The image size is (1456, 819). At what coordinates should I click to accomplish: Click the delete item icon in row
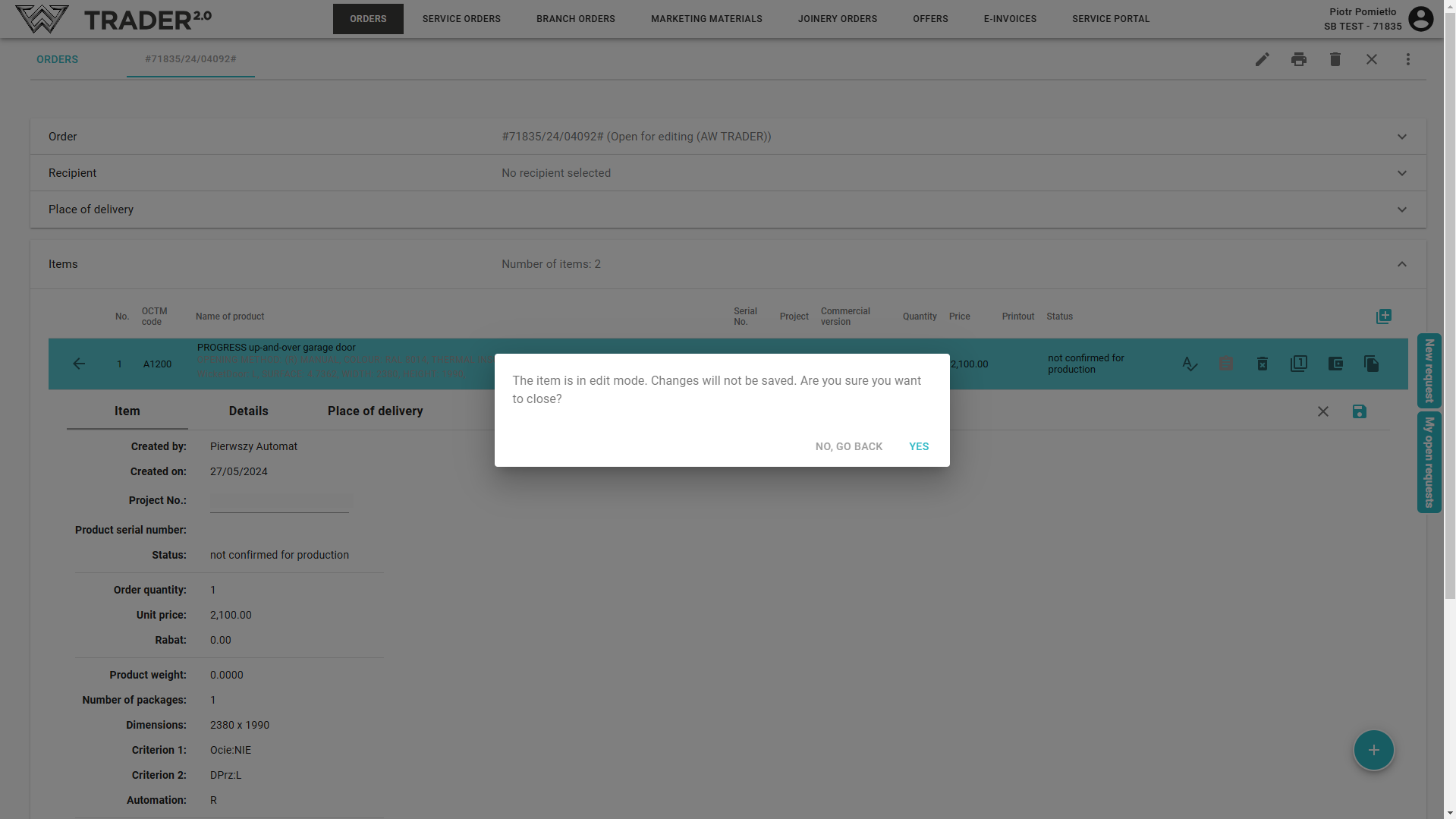pyautogui.click(x=1262, y=364)
